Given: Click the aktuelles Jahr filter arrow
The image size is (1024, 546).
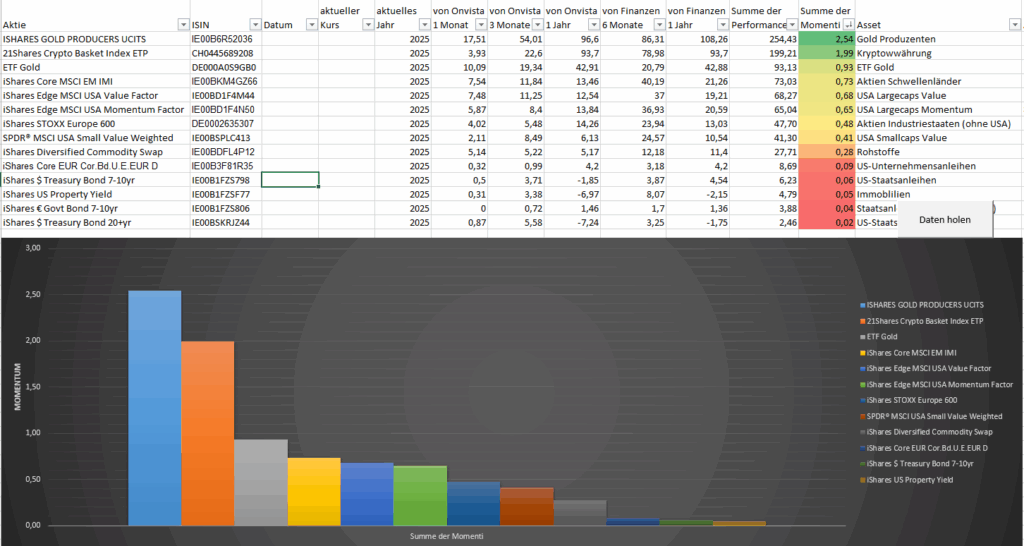Looking at the screenshot, I should point(423,24).
